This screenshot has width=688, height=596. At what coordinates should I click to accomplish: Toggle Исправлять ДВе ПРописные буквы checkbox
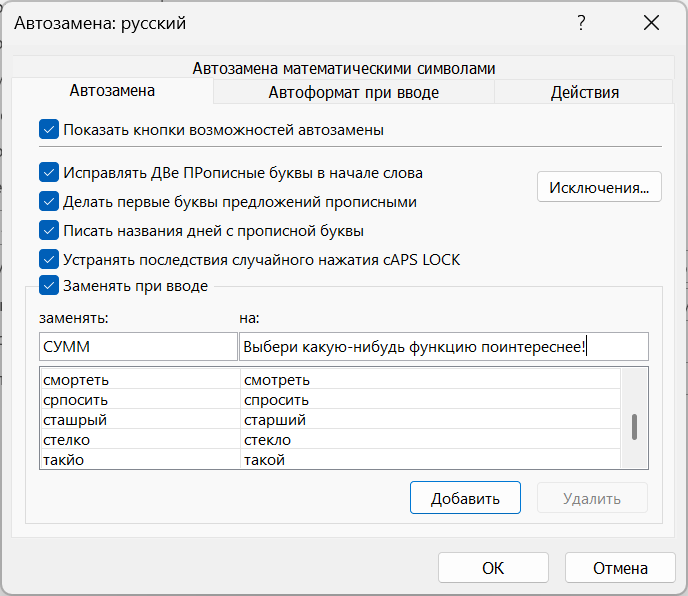49,172
